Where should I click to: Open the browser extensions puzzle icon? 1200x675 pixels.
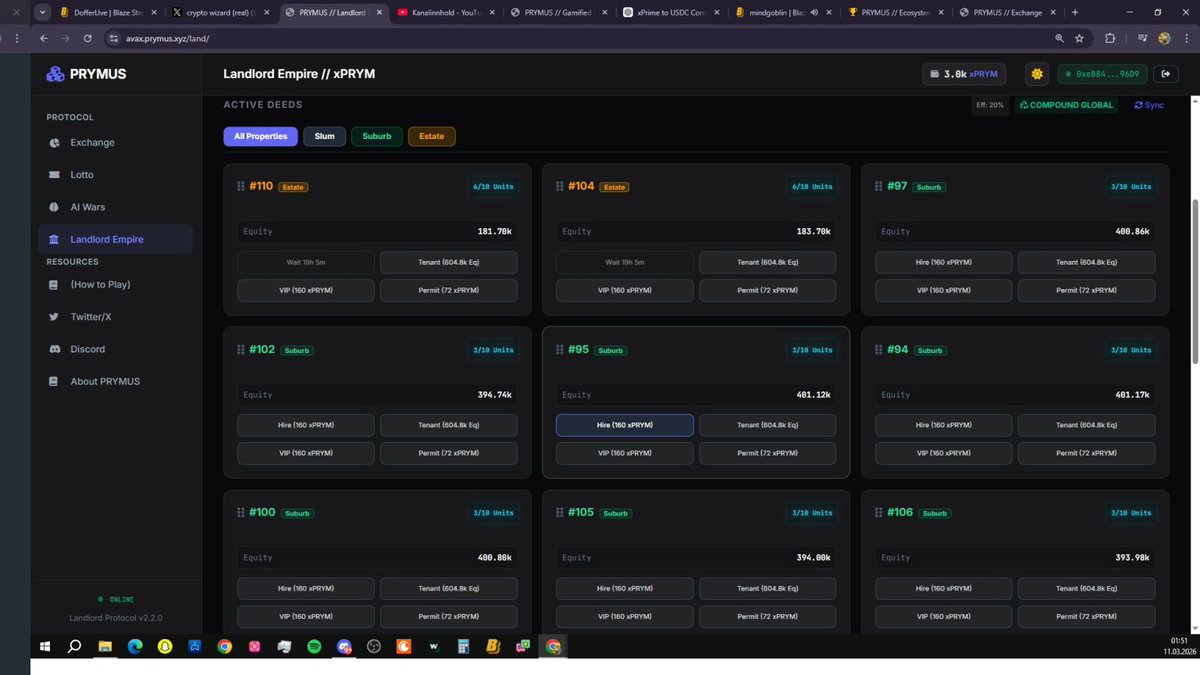1111,38
